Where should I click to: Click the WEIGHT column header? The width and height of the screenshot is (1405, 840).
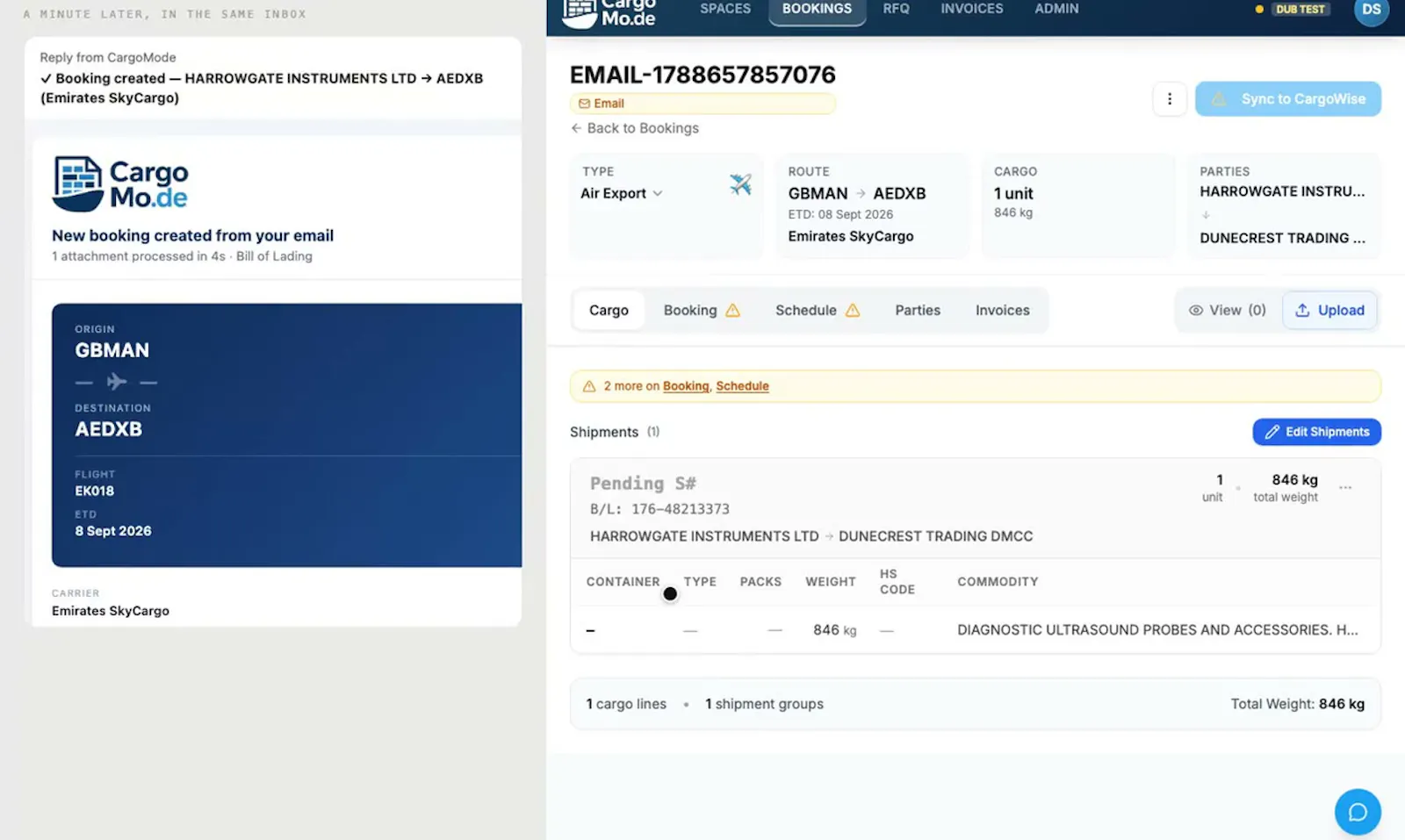pyautogui.click(x=831, y=582)
